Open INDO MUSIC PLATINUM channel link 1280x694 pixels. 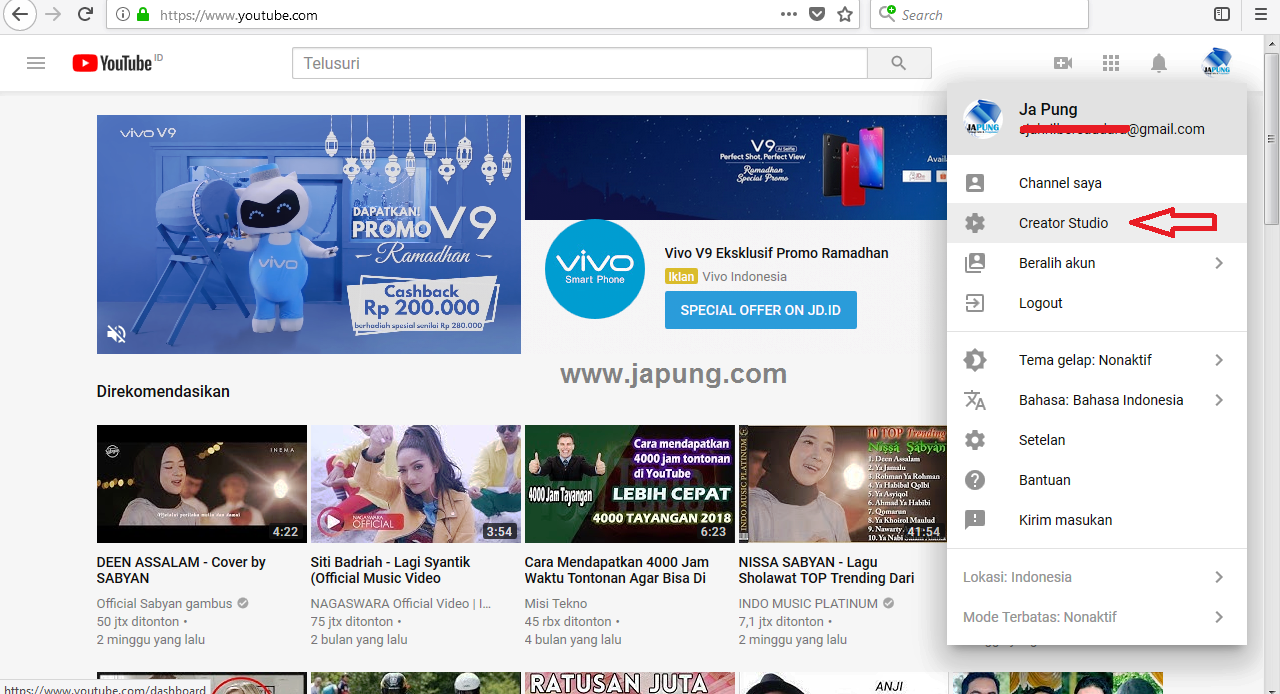pyautogui.click(x=809, y=603)
